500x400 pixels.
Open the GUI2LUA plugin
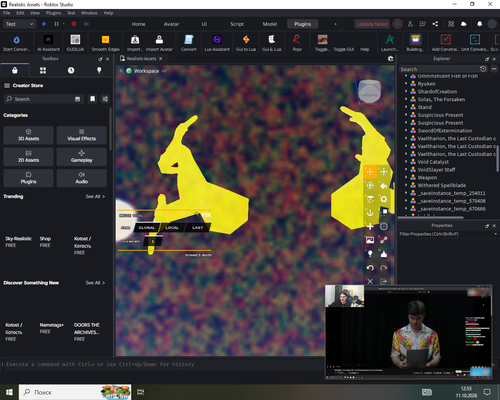pyautogui.click(x=75, y=43)
